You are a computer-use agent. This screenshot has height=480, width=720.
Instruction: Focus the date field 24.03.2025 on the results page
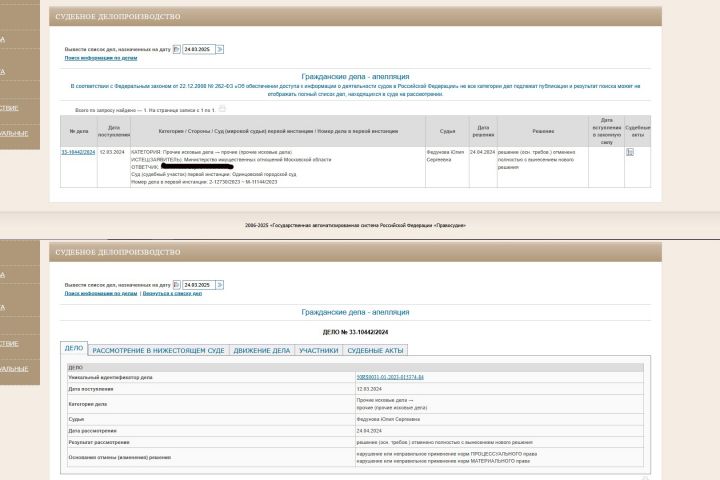tap(198, 49)
